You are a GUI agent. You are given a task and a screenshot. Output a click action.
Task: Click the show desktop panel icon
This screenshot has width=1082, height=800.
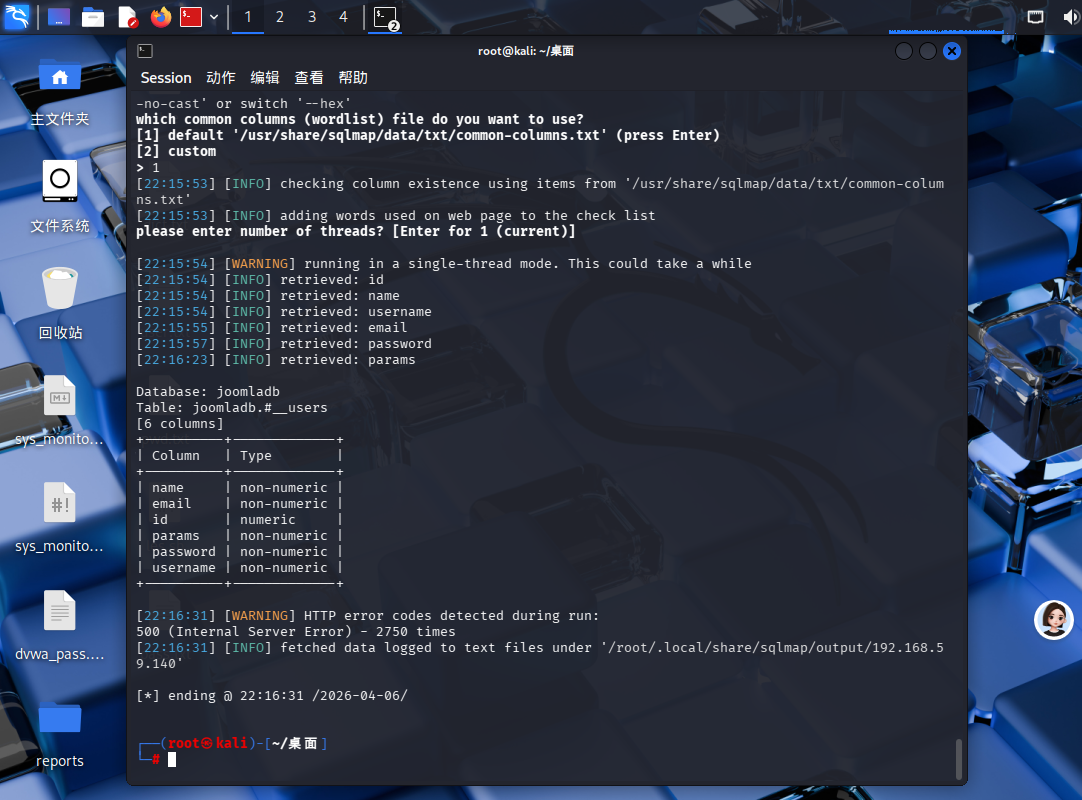59,17
